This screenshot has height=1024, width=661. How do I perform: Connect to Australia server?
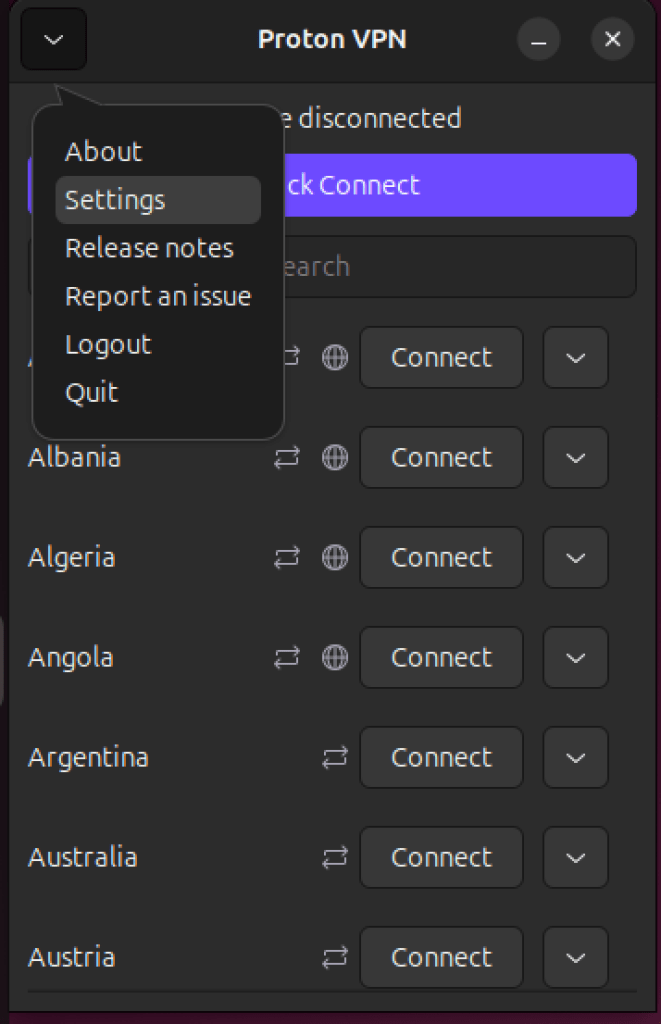tap(442, 857)
